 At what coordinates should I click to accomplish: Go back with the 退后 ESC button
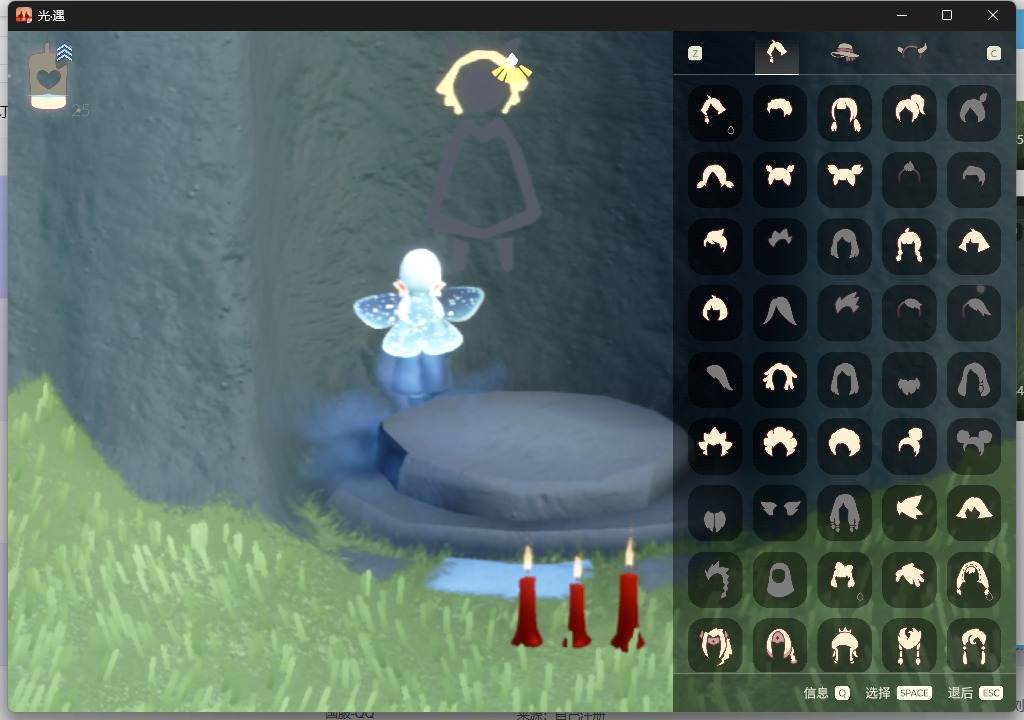click(974, 693)
